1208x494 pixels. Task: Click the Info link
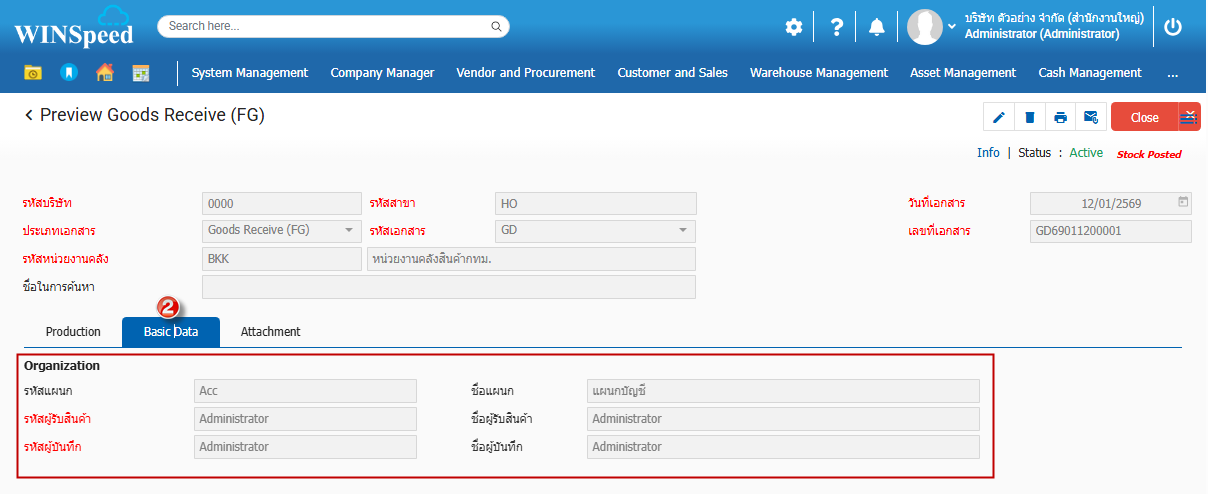click(x=988, y=153)
